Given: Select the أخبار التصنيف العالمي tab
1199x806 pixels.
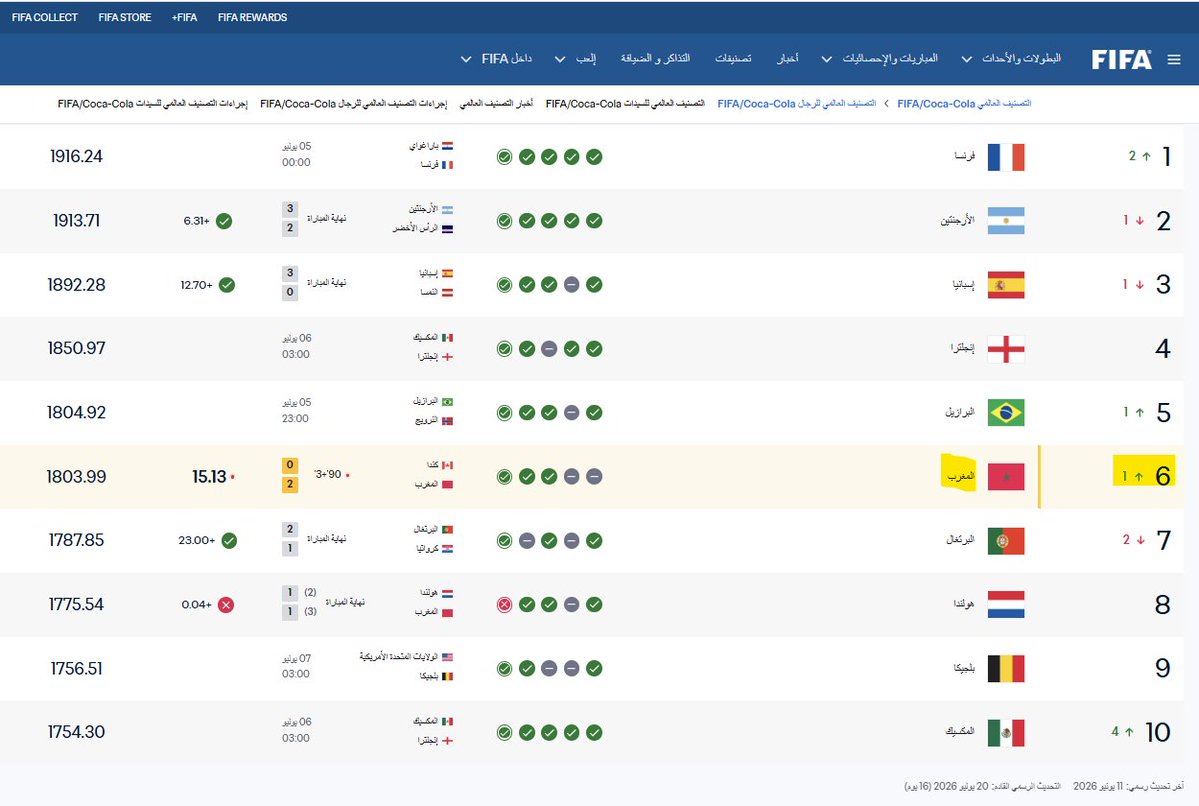Looking at the screenshot, I should pos(496,104).
